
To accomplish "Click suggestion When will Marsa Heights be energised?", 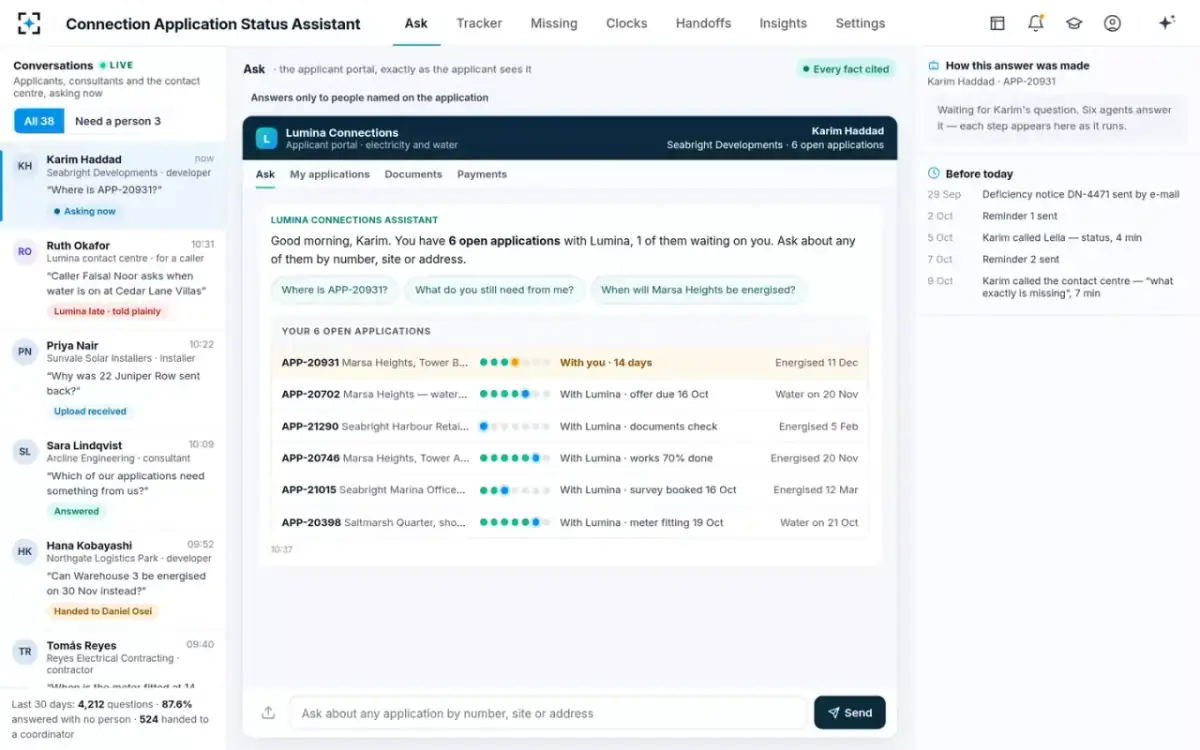I will (x=698, y=290).
